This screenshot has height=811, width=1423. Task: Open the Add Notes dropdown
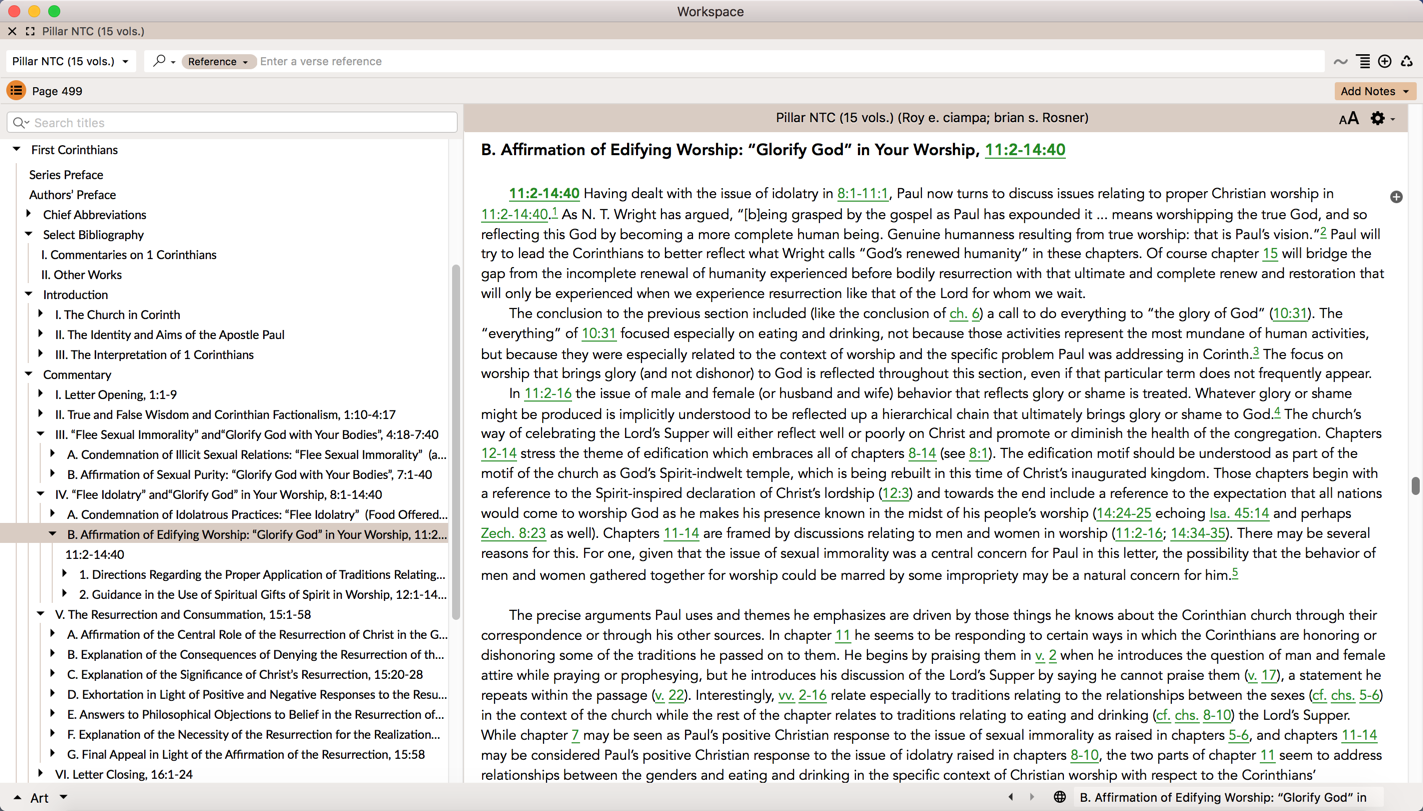click(x=1375, y=91)
